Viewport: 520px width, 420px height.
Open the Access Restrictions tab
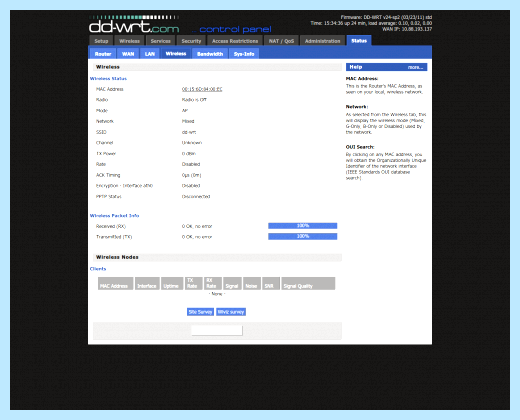click(235, 41)
